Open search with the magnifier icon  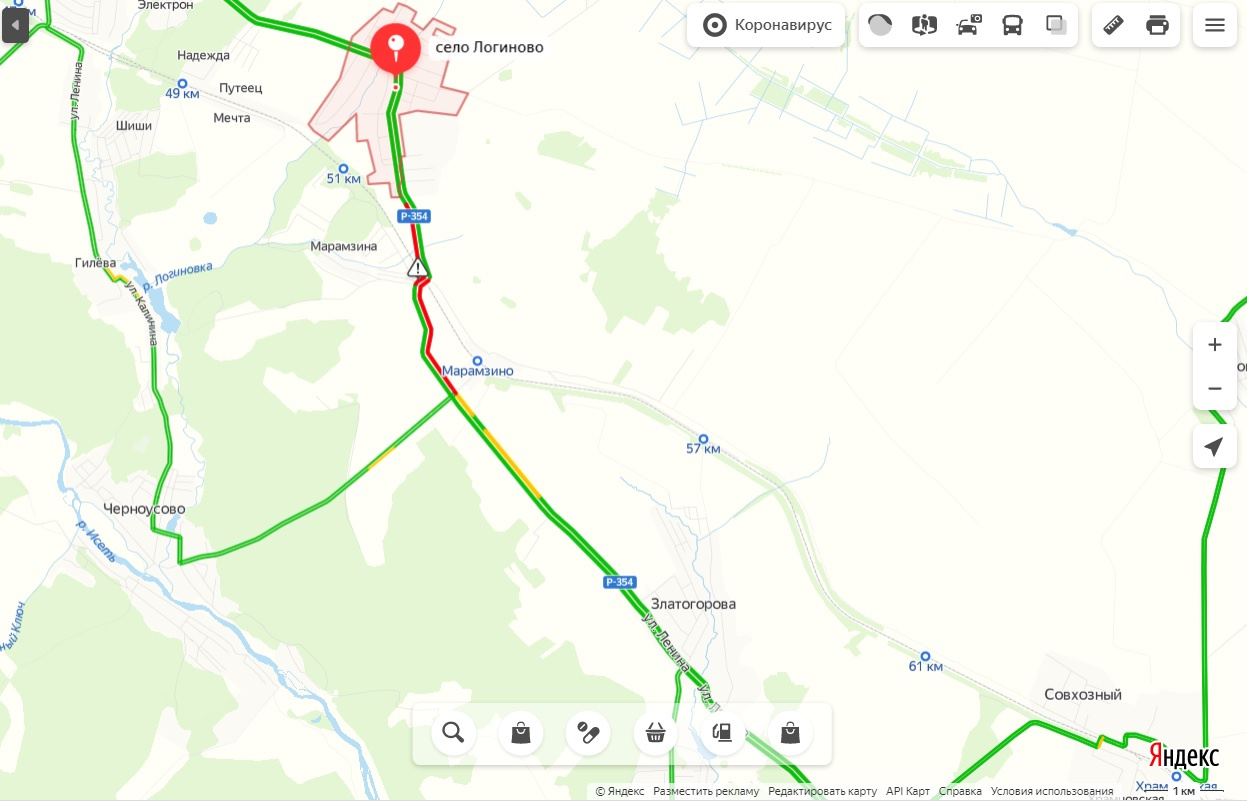[453, 733]
